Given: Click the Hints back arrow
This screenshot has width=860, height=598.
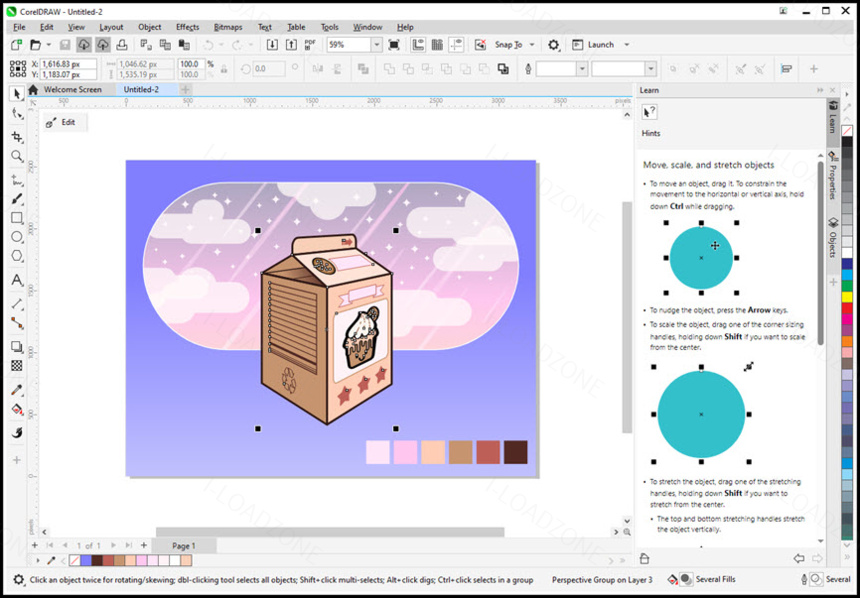Looking at the screenshot, I should 799,558.
